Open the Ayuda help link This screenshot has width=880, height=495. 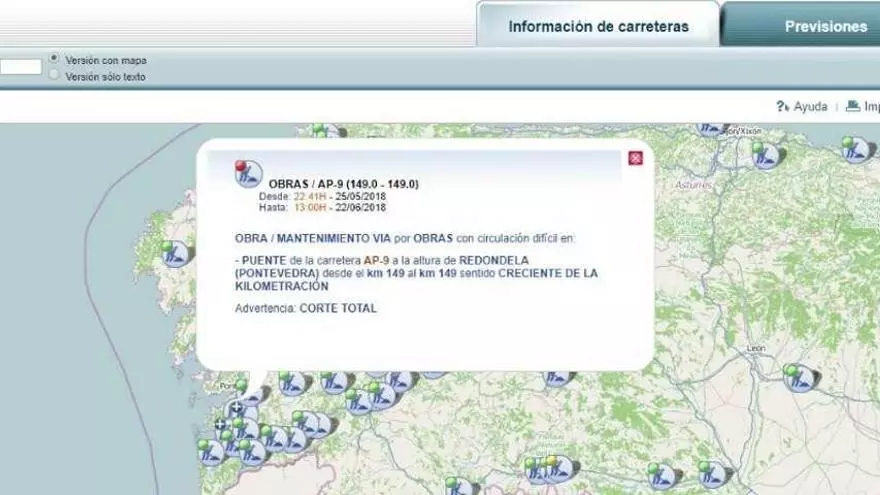[810, 106]
